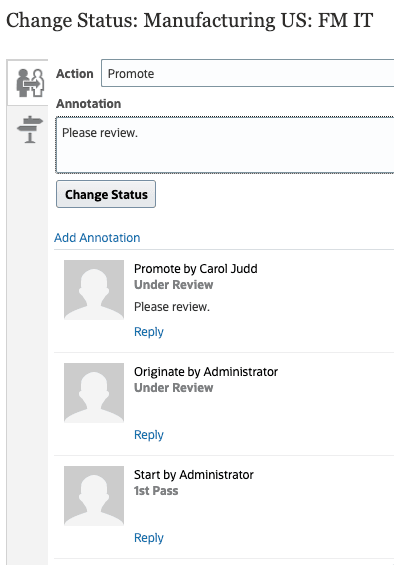Click Carol Judd's avatar thumbnail

pos(94,290)
